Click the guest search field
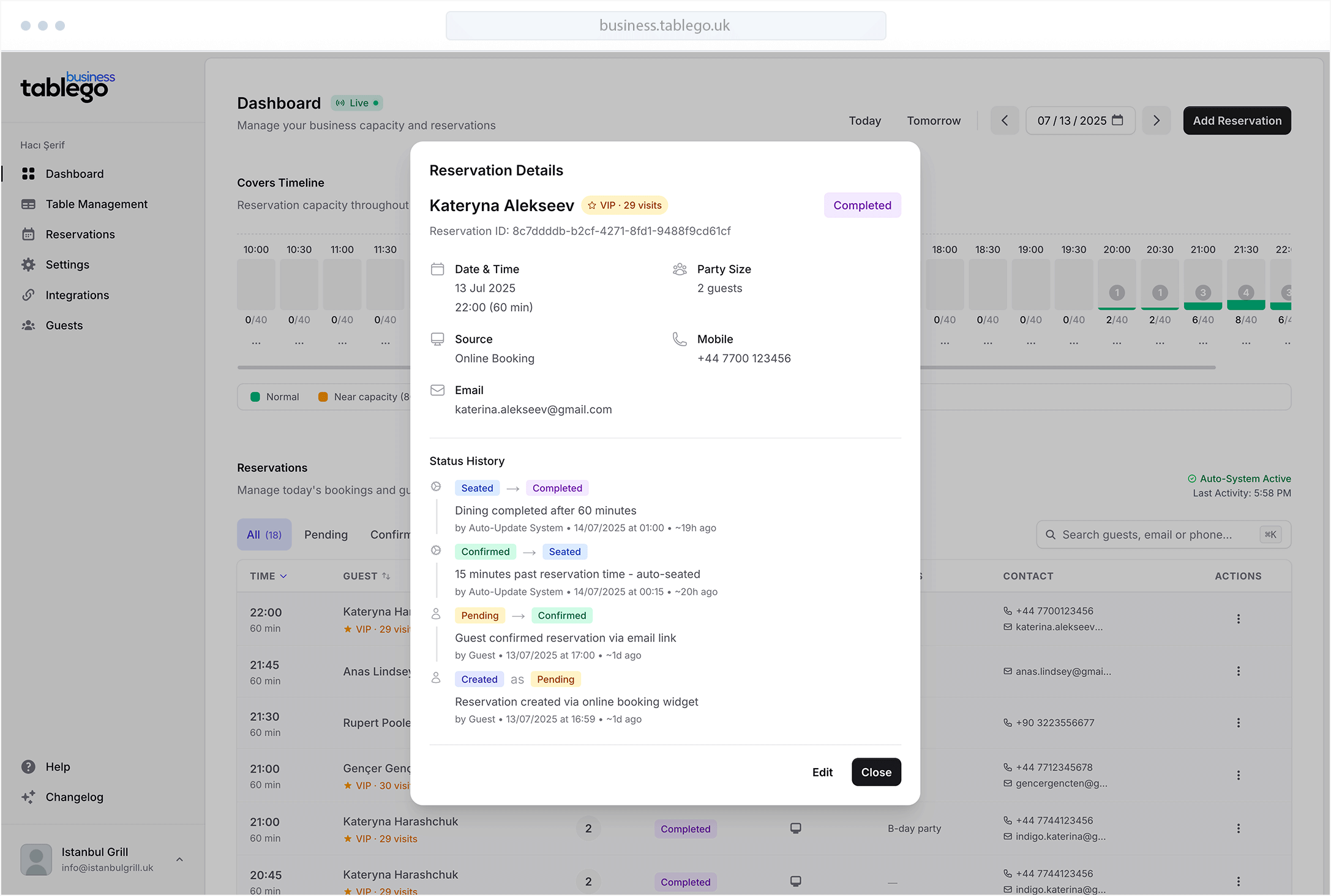This screenshot has width=1331, height=896. coord(1157,534)
